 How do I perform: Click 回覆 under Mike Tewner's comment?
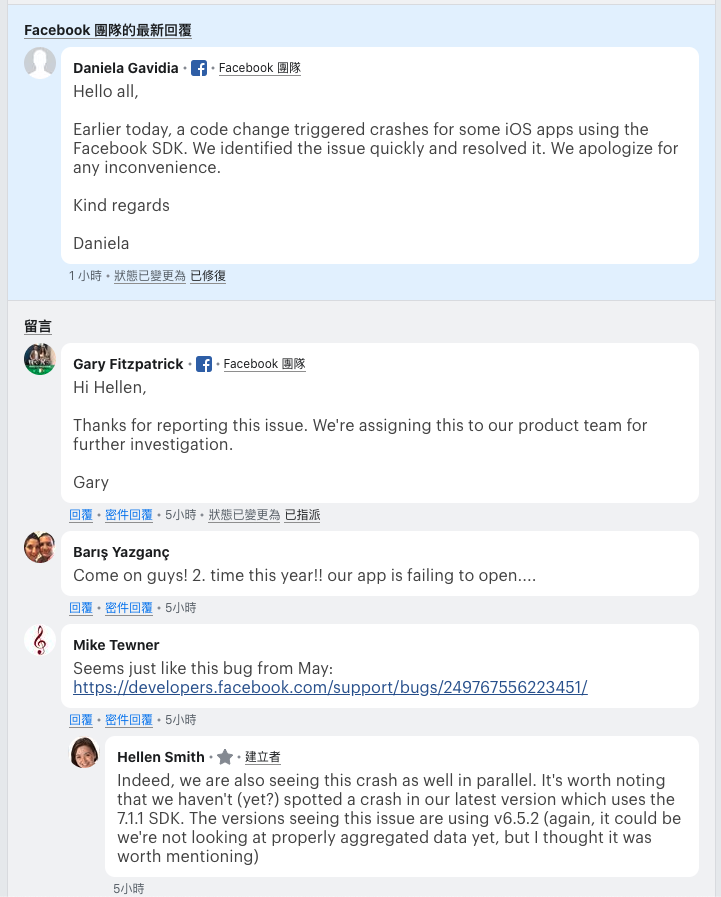[81, 719]
